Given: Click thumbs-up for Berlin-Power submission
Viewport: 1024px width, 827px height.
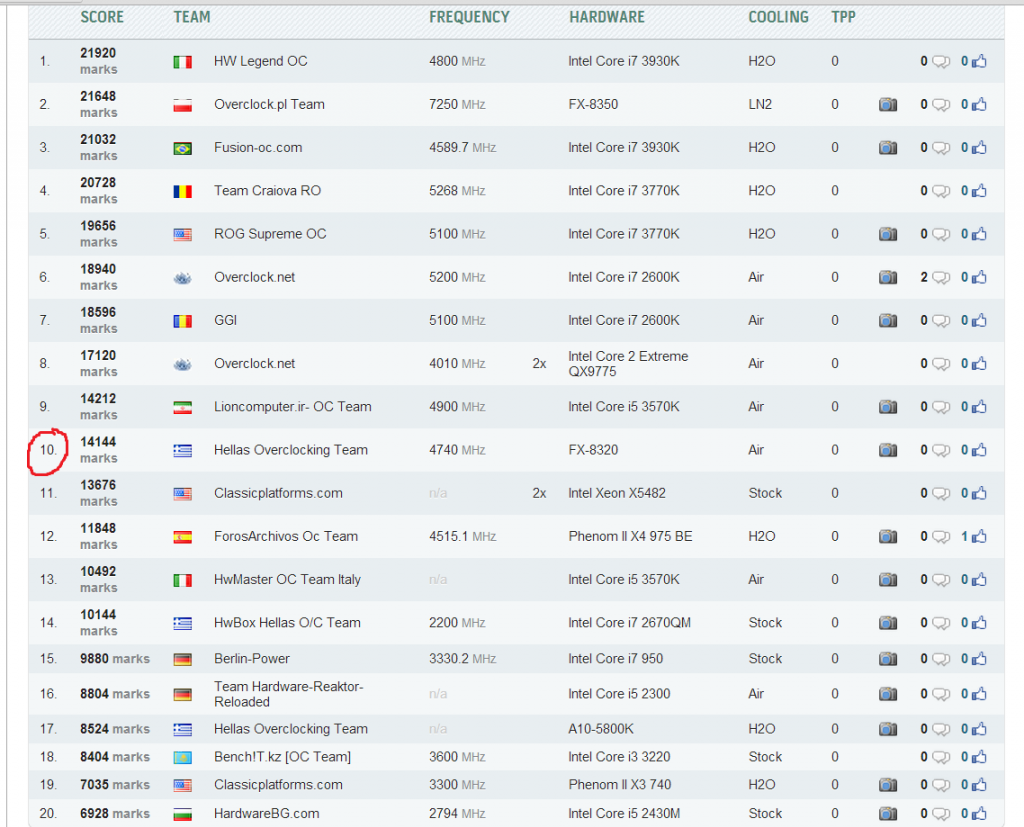Looking at the screenshot, I should click(x=978, y=659).
